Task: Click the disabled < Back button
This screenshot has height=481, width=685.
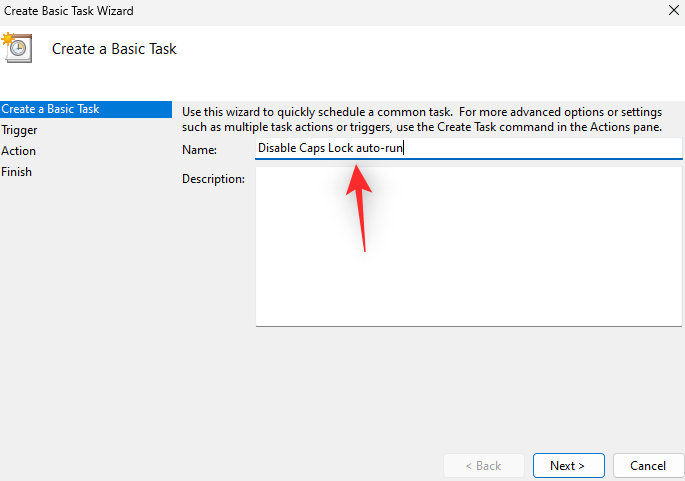Action: click(x=484, y=466)
